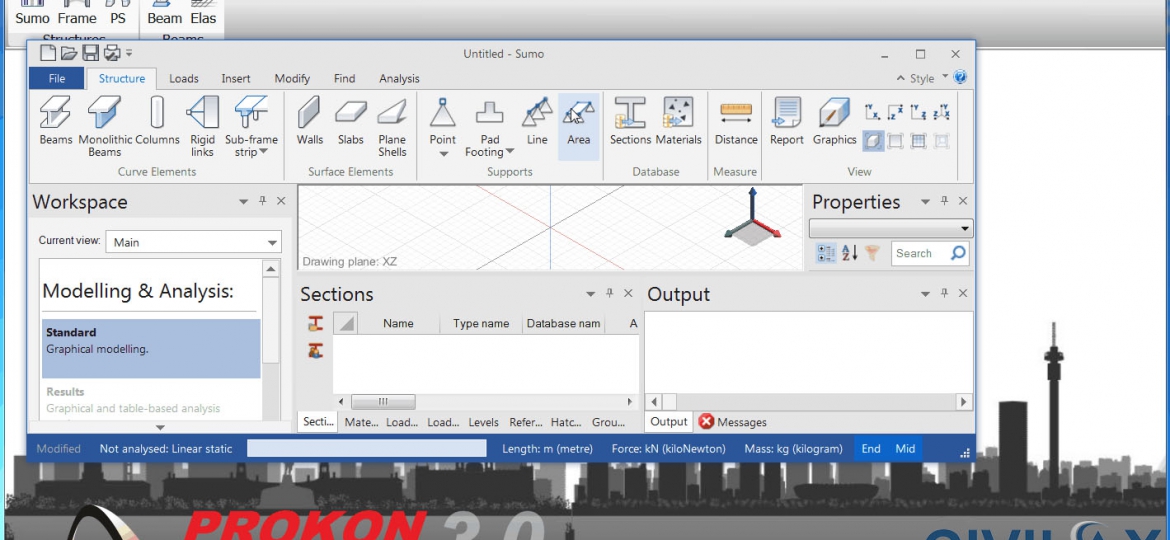Toggle categorized view in Properties panel
This screenshot has width=1170, height=540.
click(x=826, y=254)
